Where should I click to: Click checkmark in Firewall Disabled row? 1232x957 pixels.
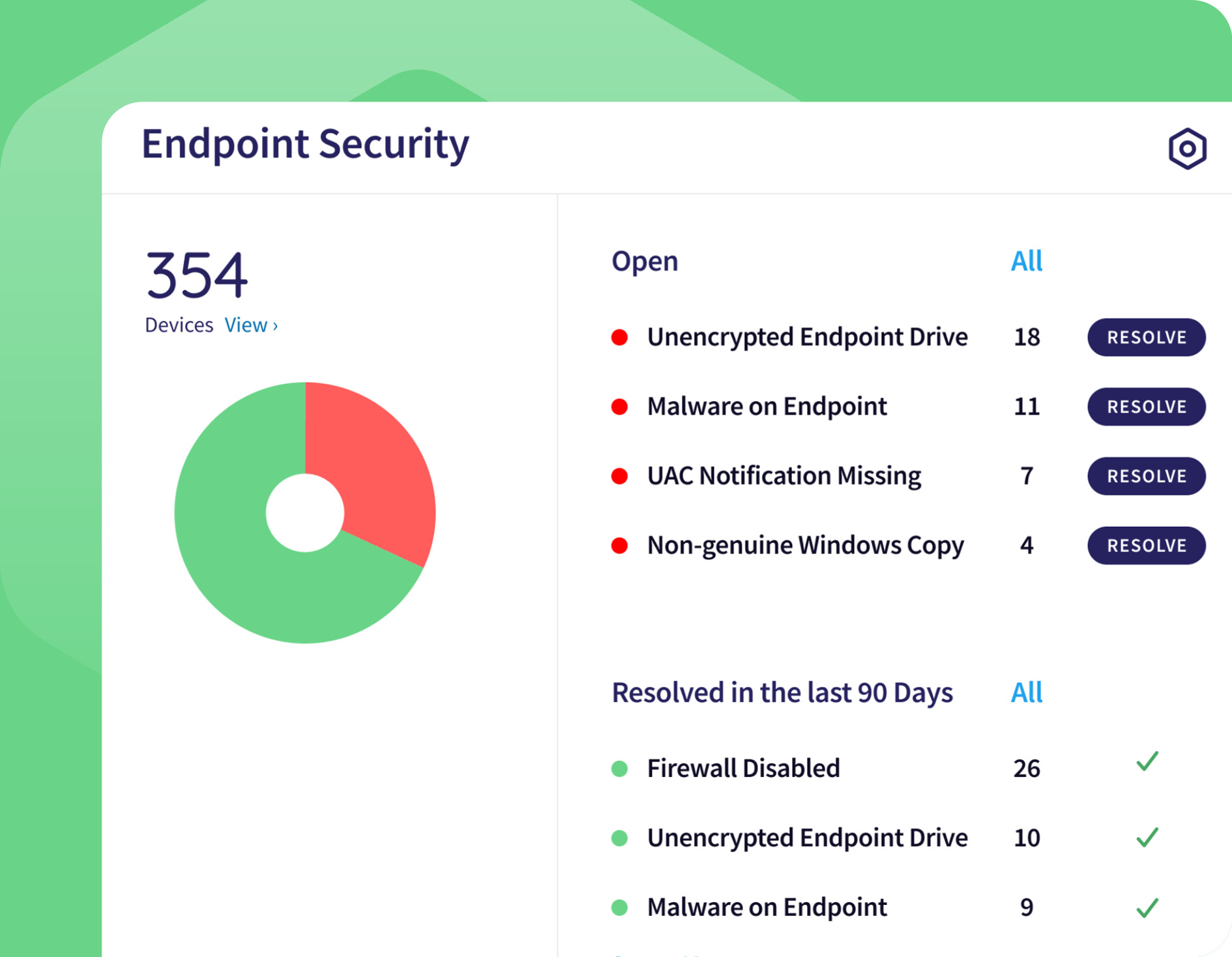click(x=1147, y=761)
